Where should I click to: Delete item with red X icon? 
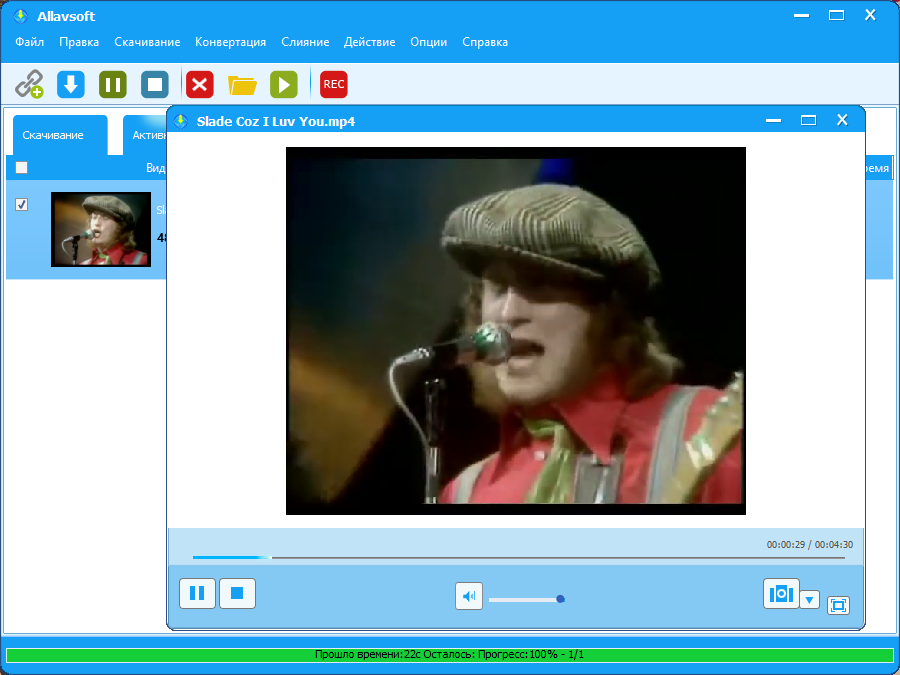[199, 84]
